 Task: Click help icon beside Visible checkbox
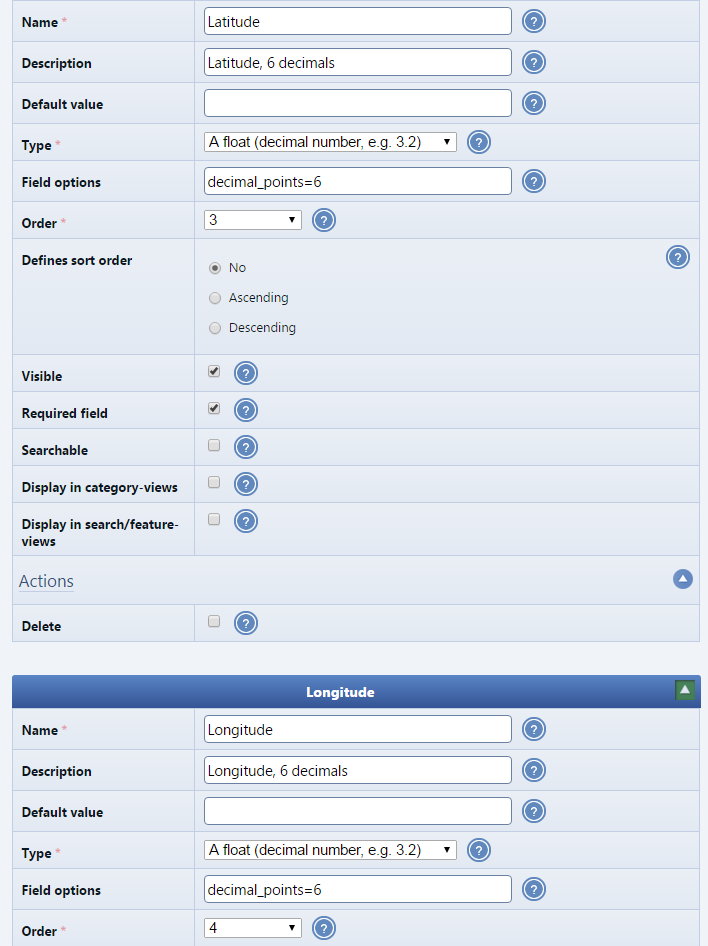[x=246, y=374]
